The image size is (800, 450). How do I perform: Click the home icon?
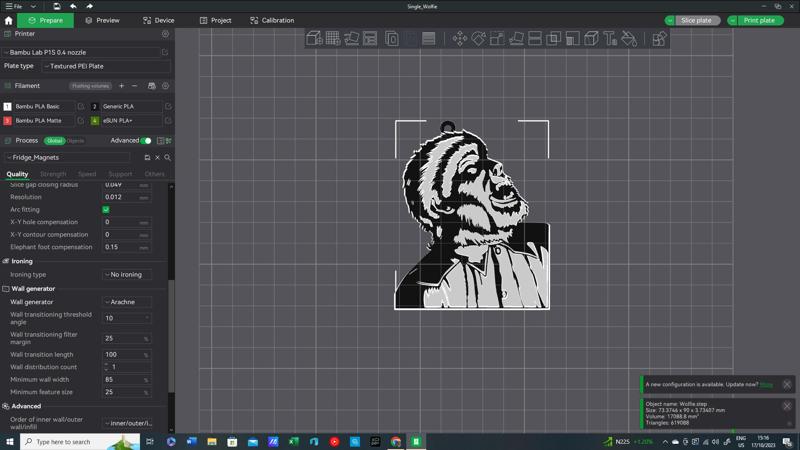[8, 20]
